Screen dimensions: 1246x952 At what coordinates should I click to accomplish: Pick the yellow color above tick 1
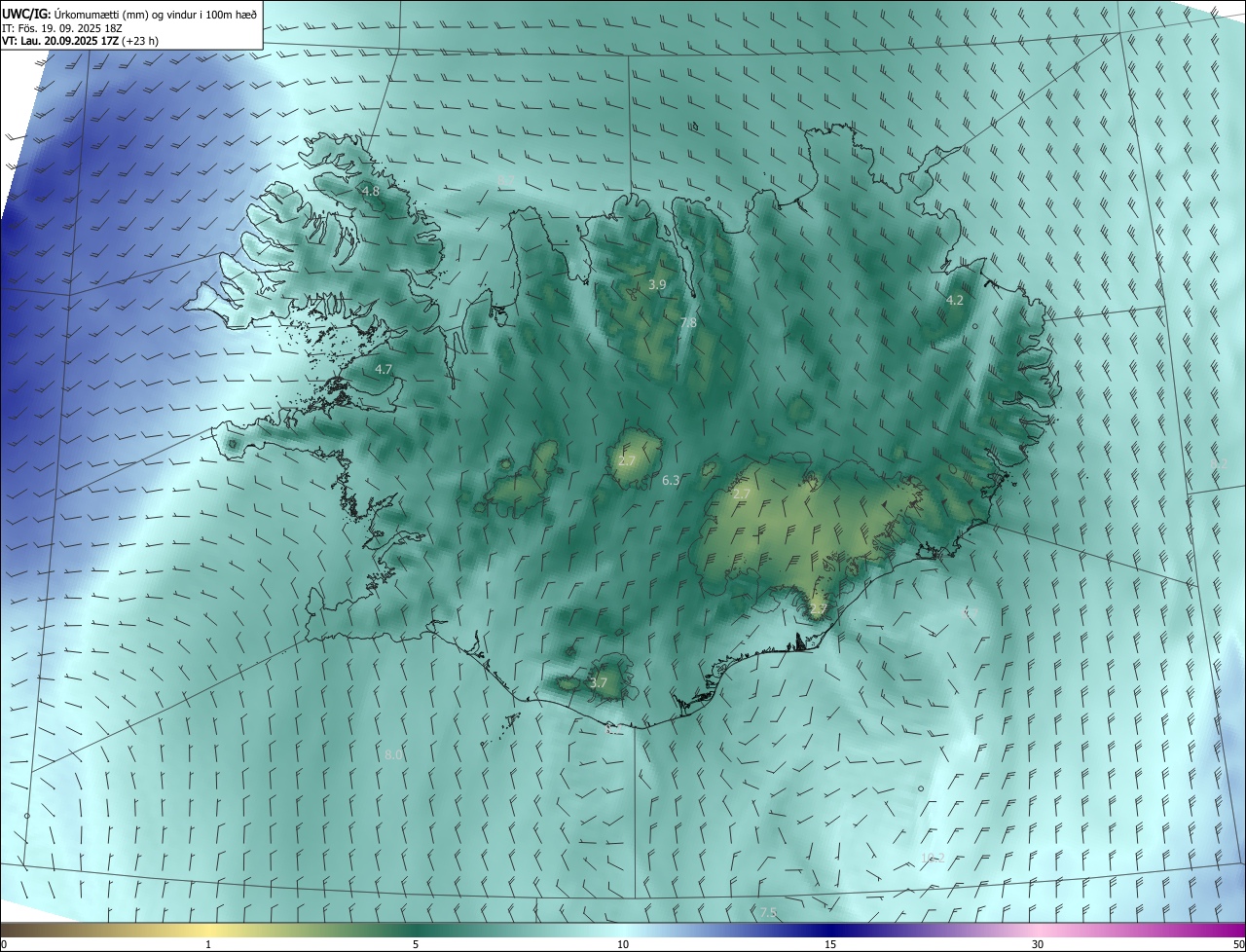click(x=208, y=930)
